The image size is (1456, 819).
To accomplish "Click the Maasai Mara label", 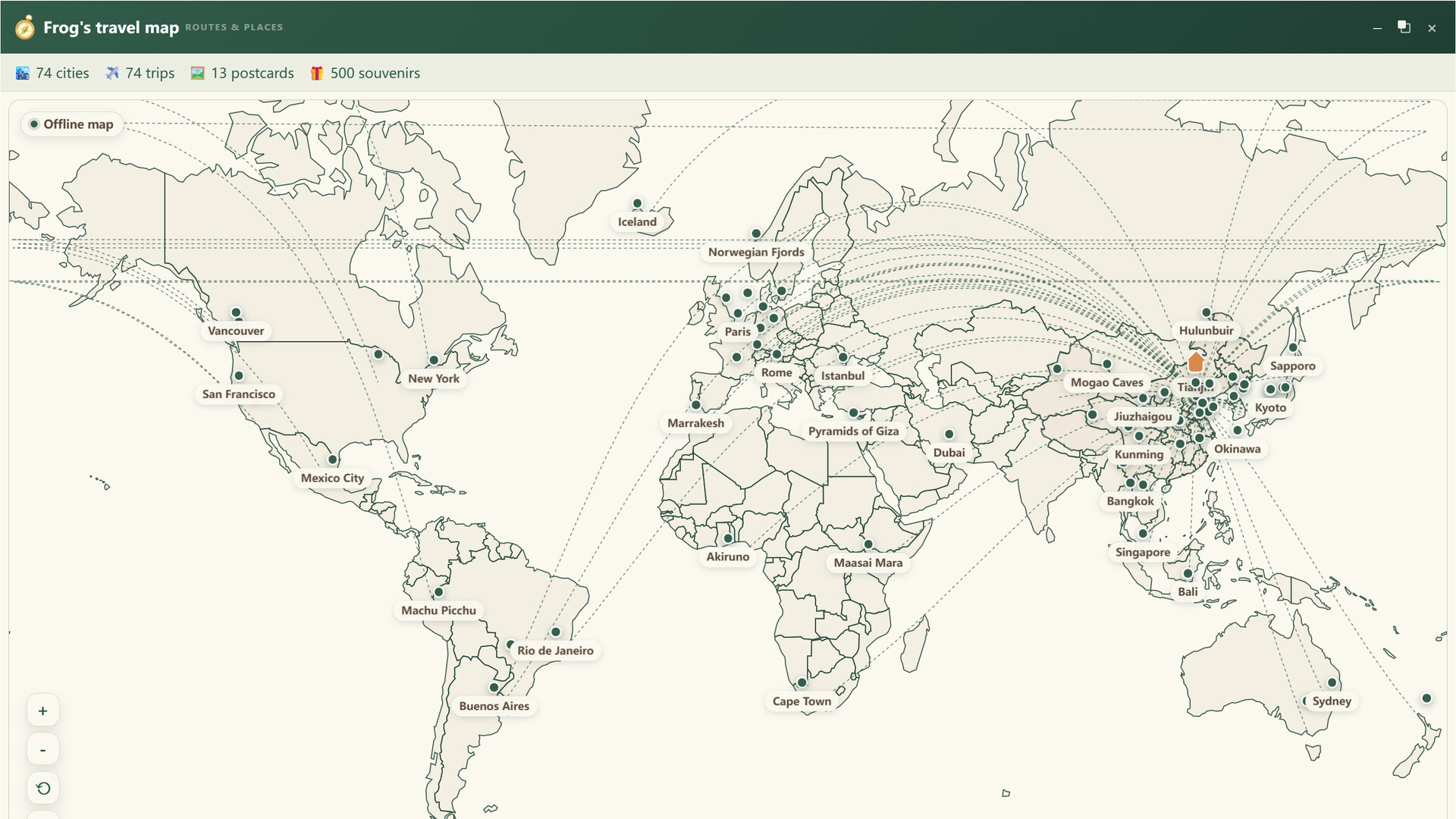I will [868, 563].
